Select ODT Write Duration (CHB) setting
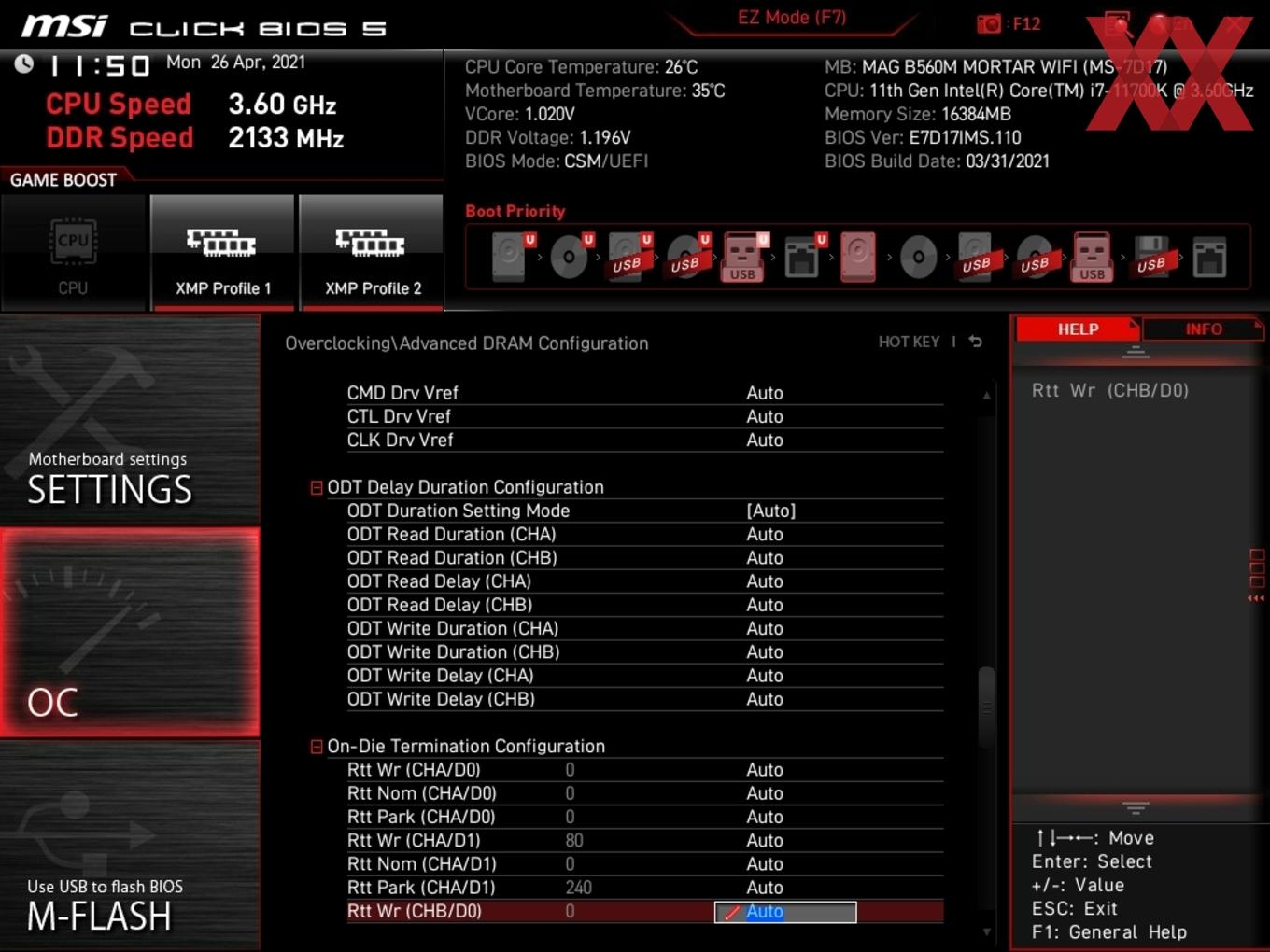This screenshot has width=1270, height=952. (644, 651)
